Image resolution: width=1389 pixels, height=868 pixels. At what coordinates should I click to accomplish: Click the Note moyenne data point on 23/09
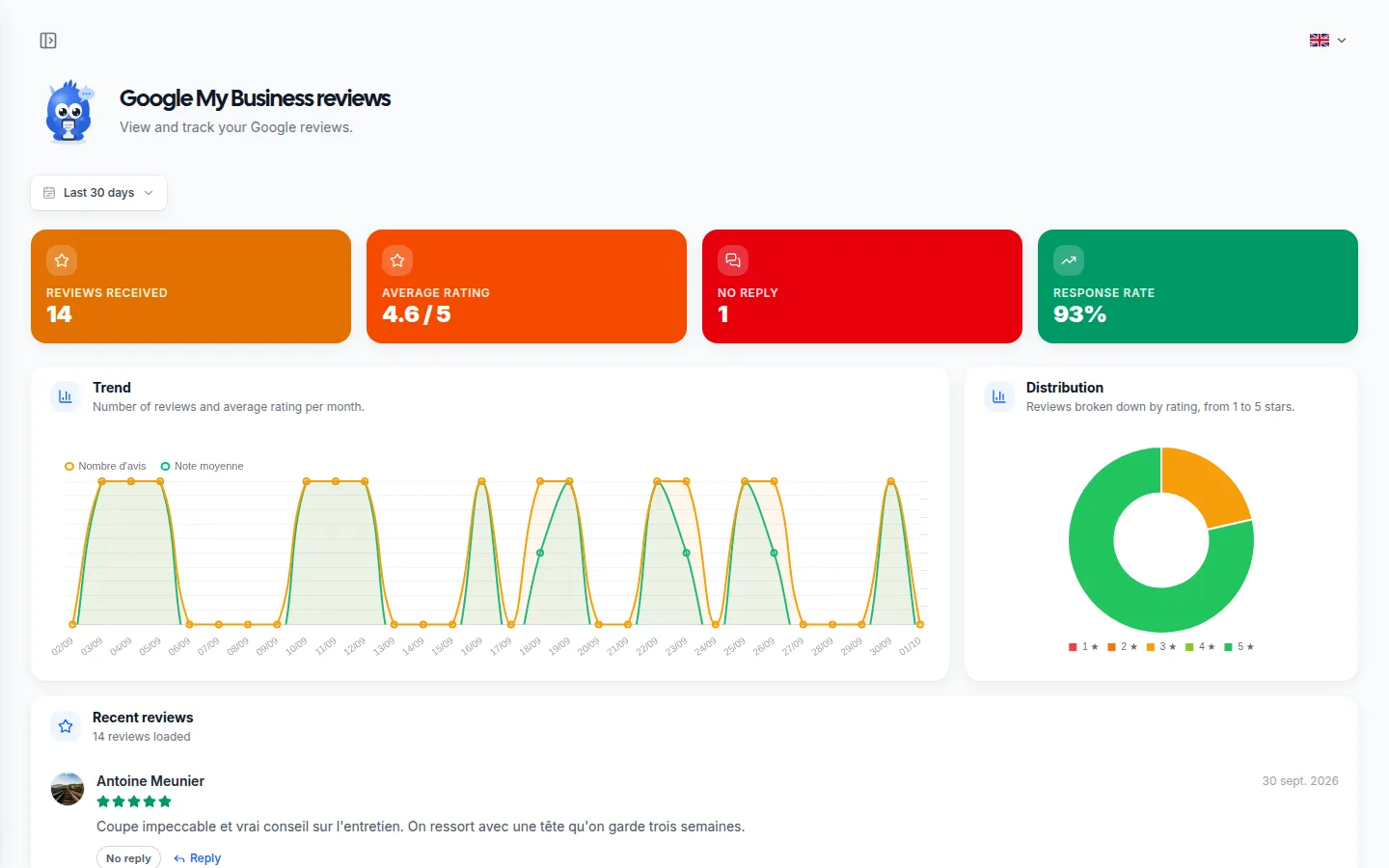[x=686, y=553]
